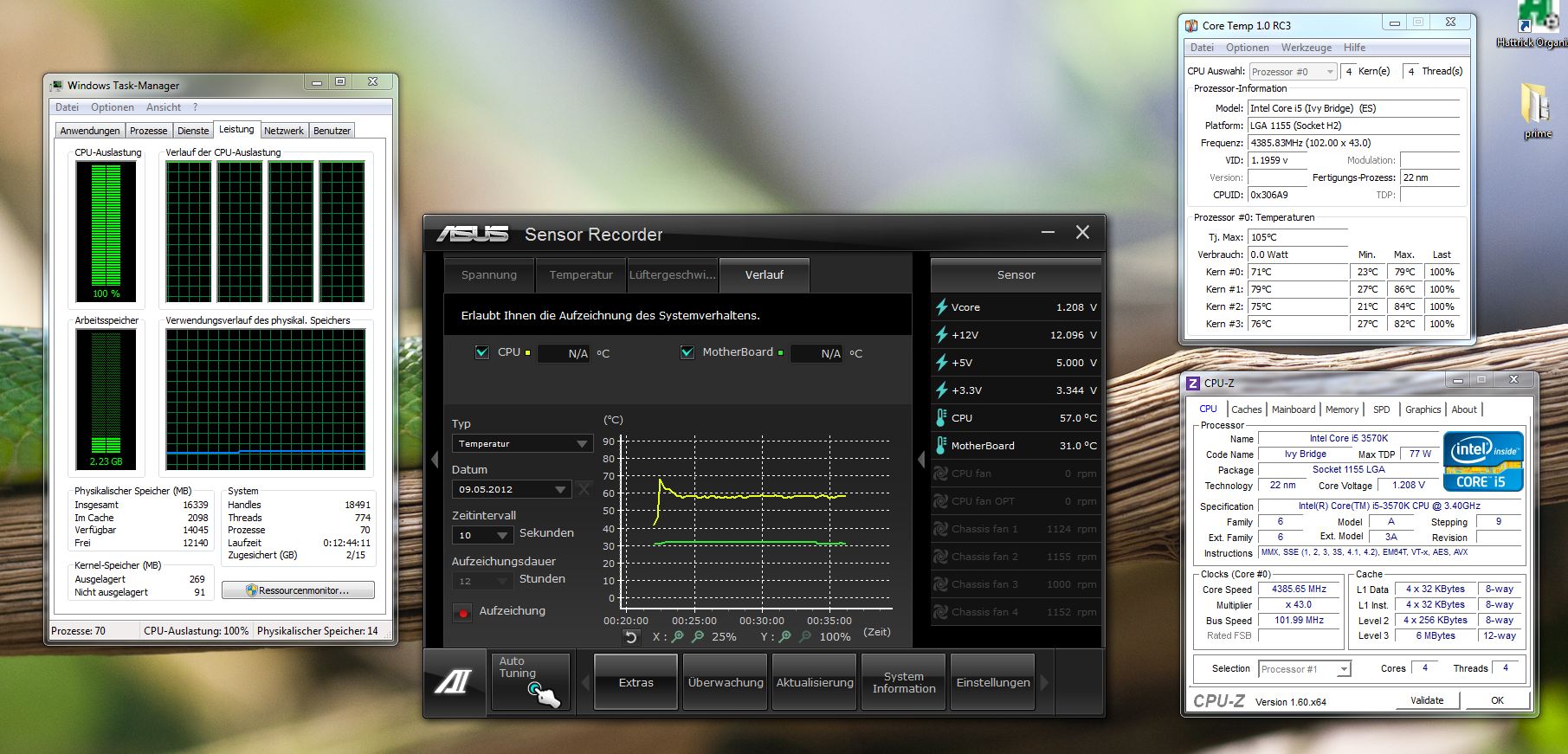Open the Datum 09.05.2012 dropdown

coord(511,489)
